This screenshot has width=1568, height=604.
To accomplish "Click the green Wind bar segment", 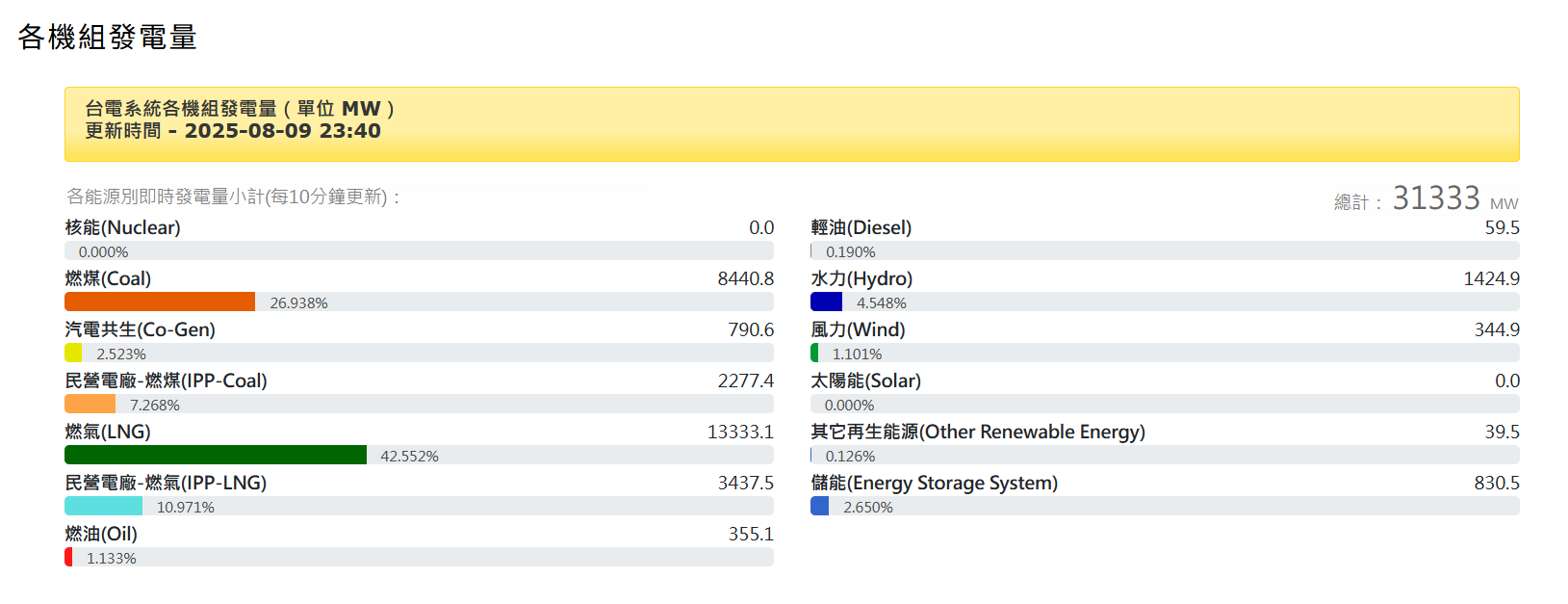I will [x=814, y=354].
